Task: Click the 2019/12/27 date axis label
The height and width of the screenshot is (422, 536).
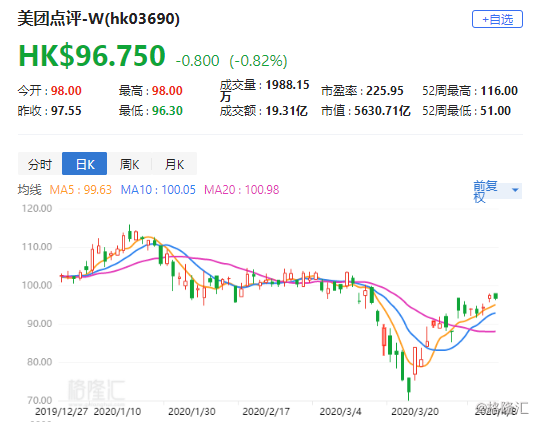Action: pos(62,411)
